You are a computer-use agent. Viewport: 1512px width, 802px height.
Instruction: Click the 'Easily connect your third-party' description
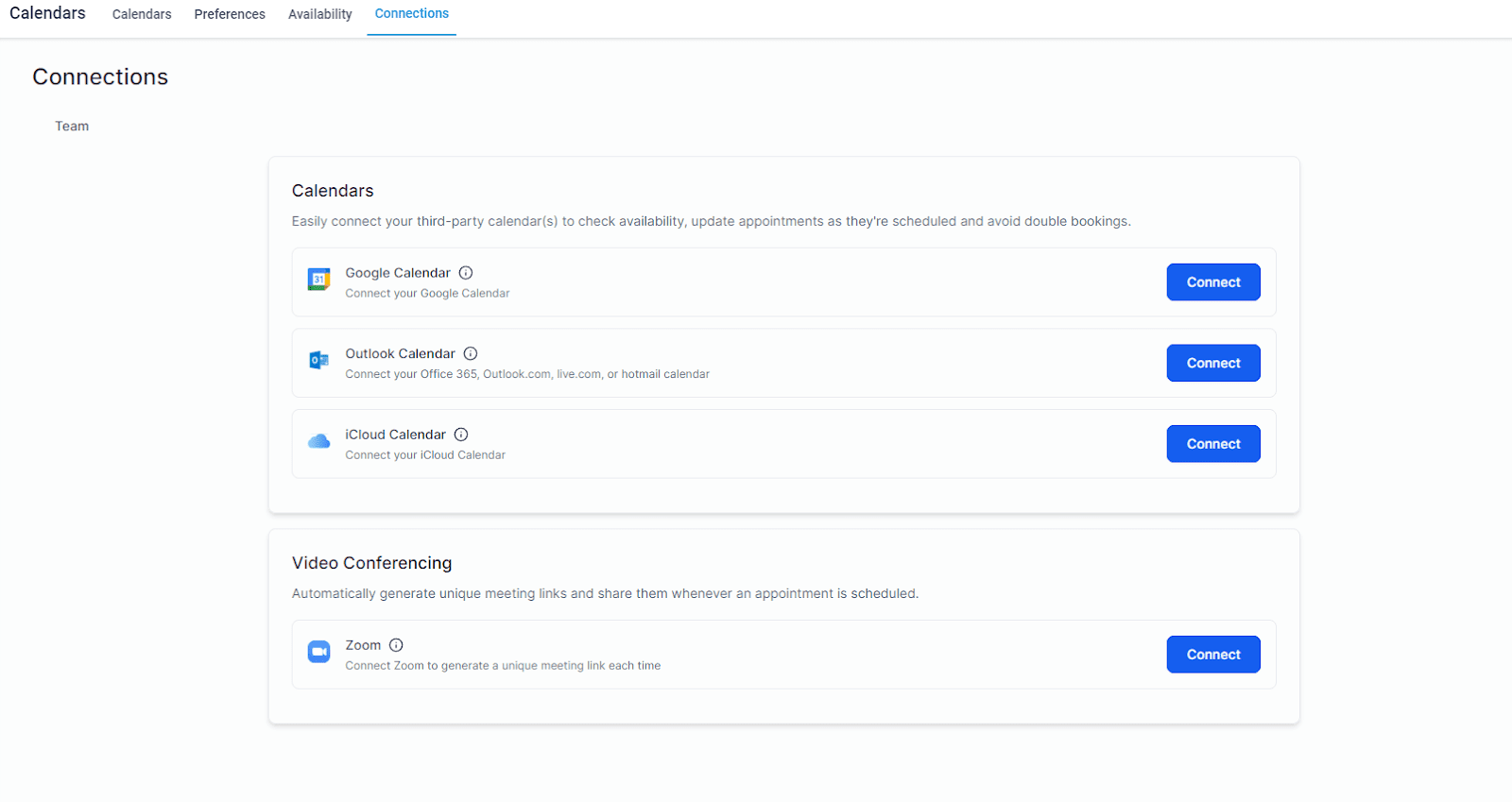(x=711, y=221)
